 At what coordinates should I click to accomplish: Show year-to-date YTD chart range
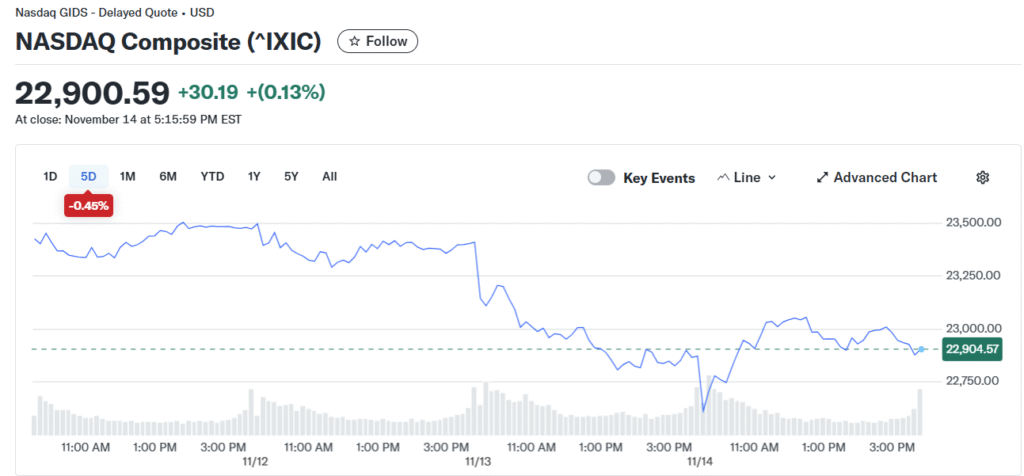[212, 176]
